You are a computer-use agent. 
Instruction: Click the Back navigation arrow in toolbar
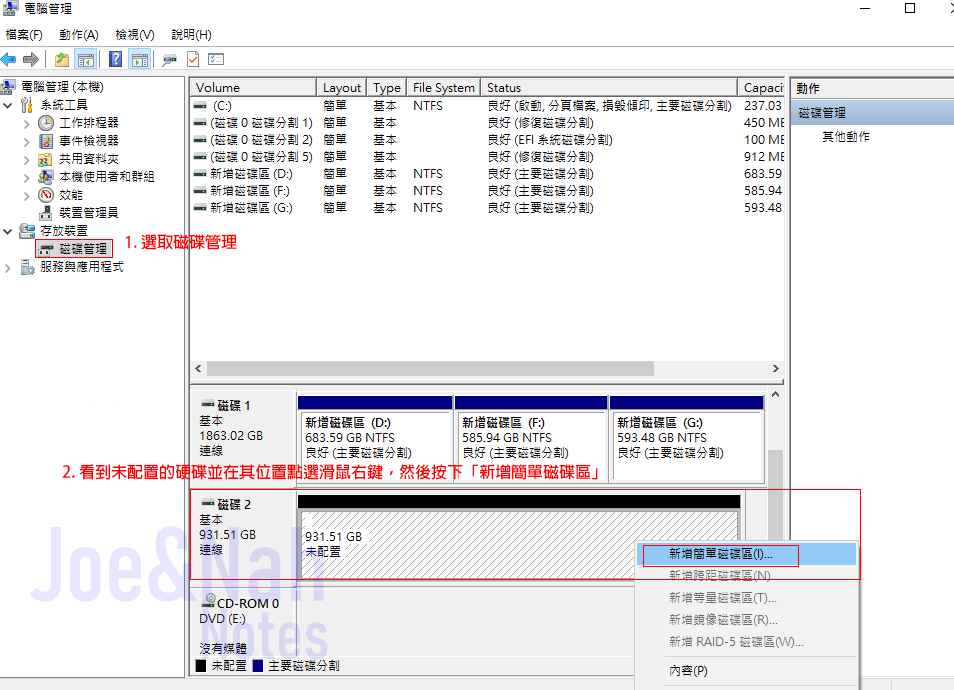(x=10, y=58)
